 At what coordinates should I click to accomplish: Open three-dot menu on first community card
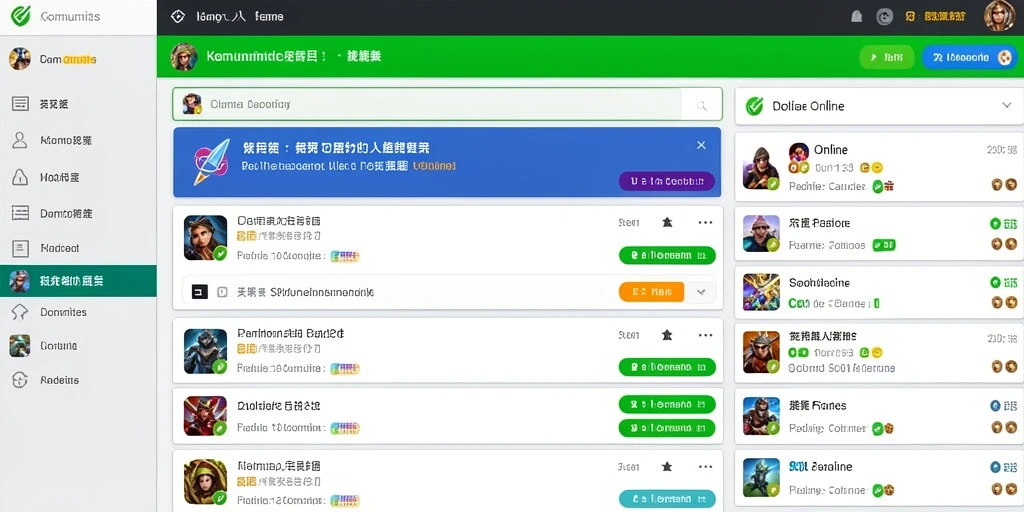pos(705,223)
